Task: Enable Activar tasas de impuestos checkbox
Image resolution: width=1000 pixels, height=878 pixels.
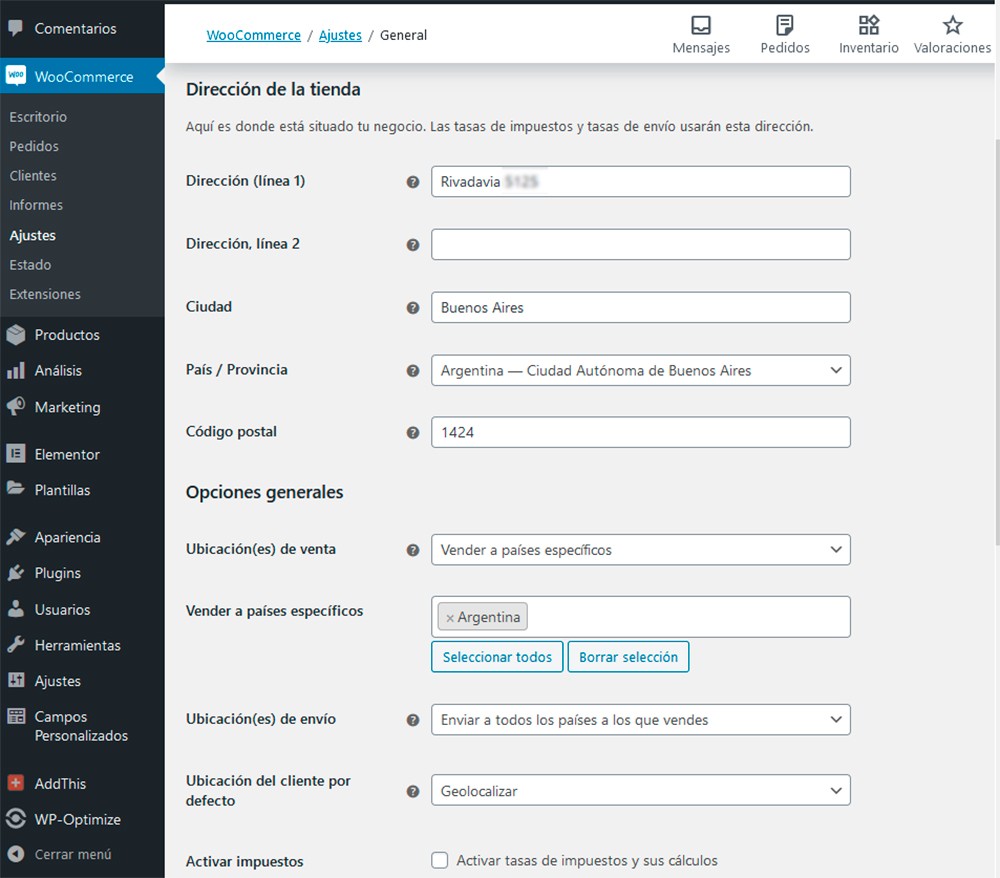Action: pos(439,860)
